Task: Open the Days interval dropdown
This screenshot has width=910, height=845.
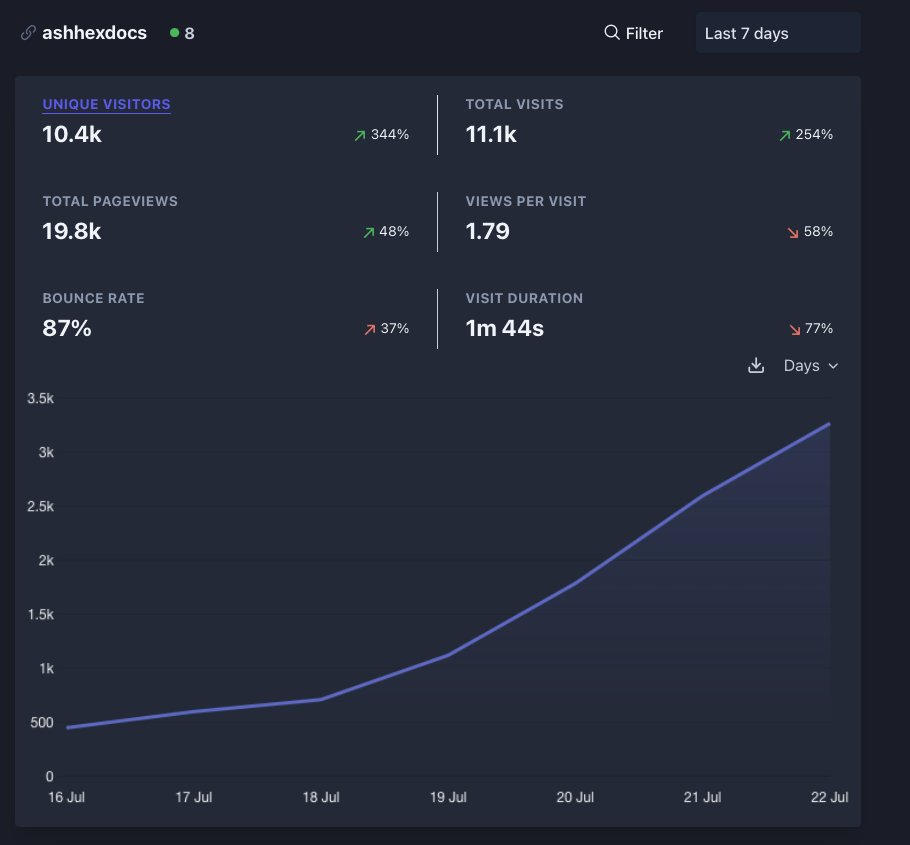Action: coord(810,366)
